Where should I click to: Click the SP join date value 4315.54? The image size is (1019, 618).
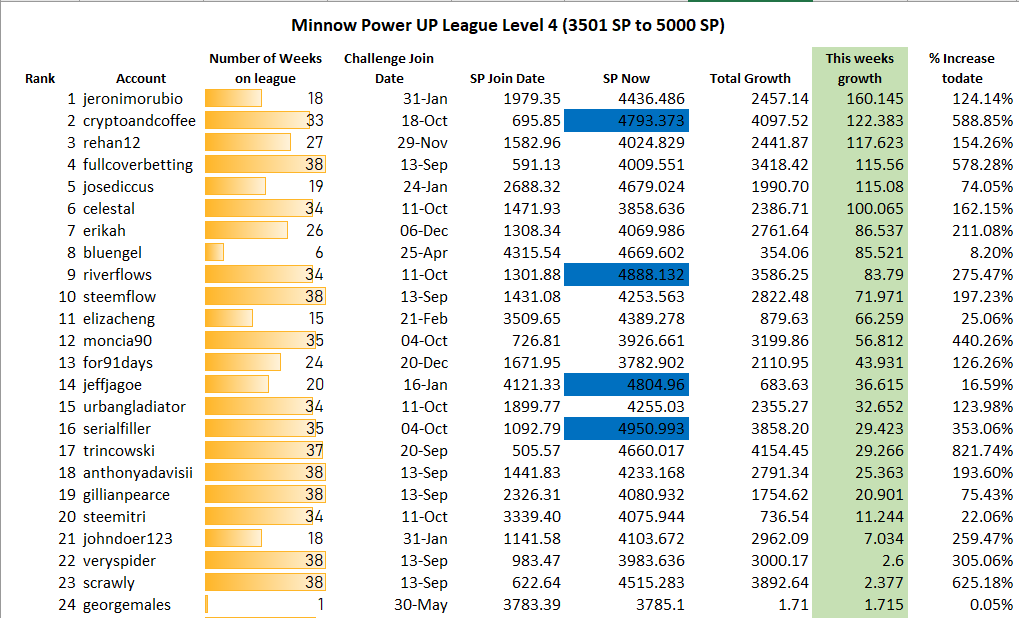532,253
